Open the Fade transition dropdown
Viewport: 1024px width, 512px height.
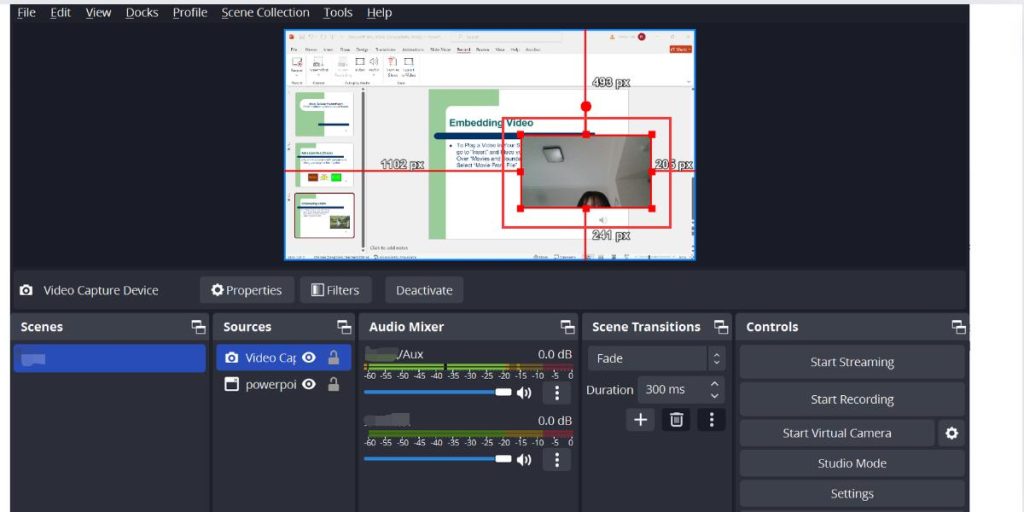click(x=656, y=359)
